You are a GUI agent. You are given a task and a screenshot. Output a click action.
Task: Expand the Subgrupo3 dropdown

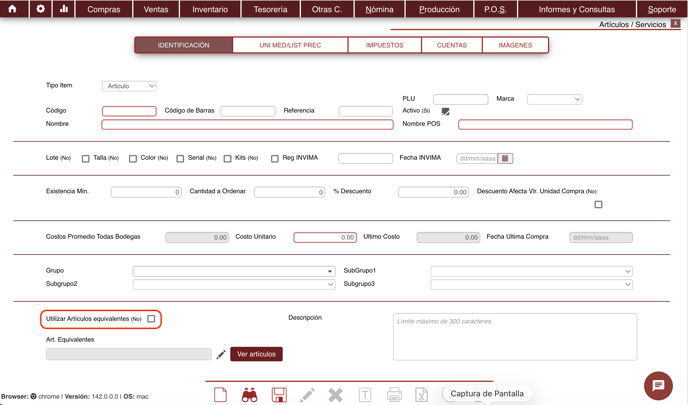coord(531,284)
